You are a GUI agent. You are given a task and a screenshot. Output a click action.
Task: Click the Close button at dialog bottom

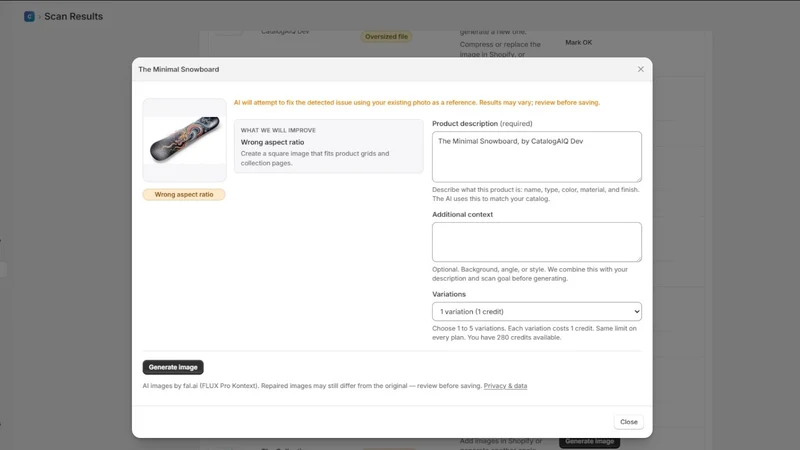629,422
